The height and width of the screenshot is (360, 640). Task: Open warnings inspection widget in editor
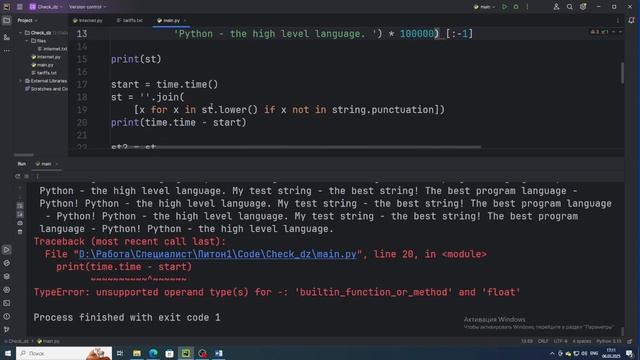(x=600, y=32)
